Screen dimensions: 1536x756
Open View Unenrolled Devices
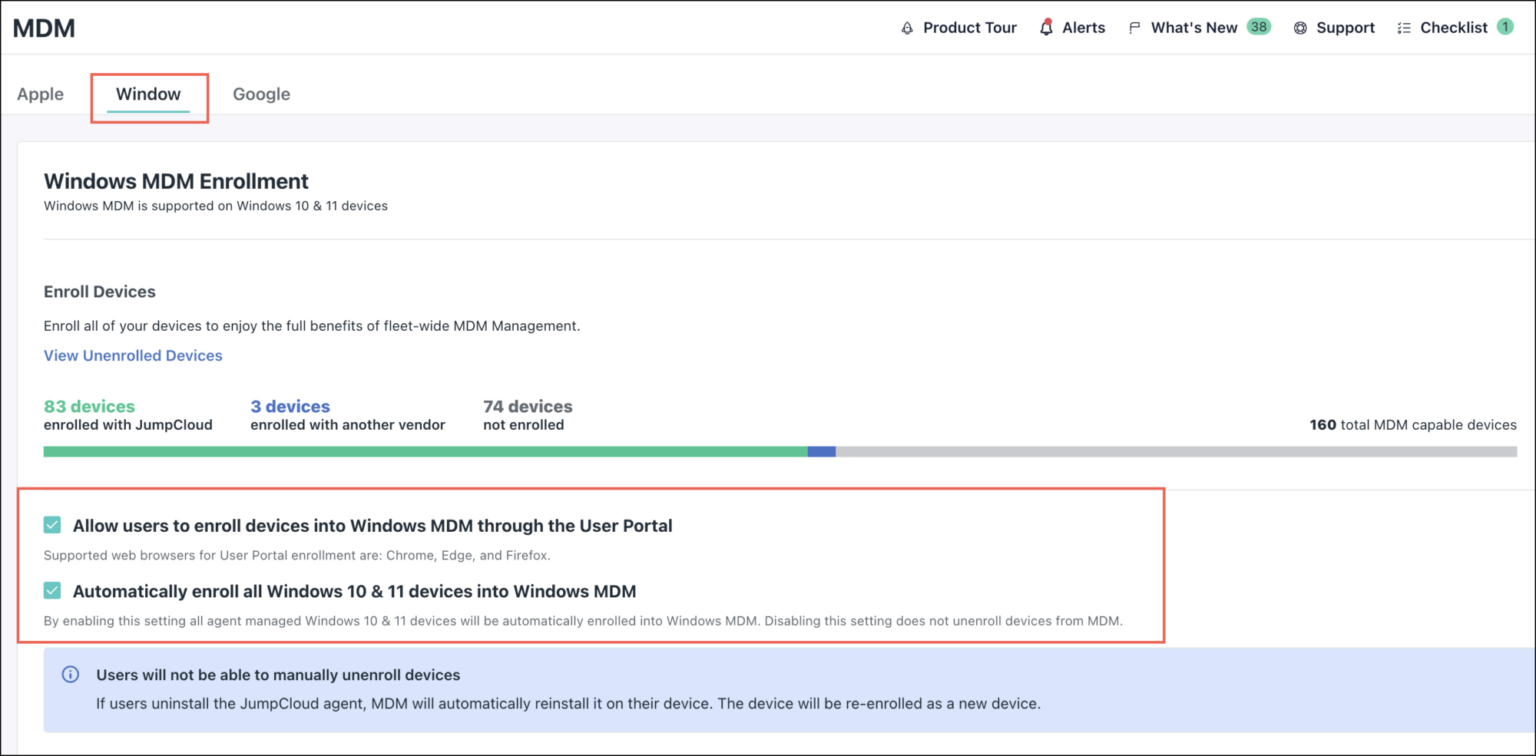tap(132, 355)
